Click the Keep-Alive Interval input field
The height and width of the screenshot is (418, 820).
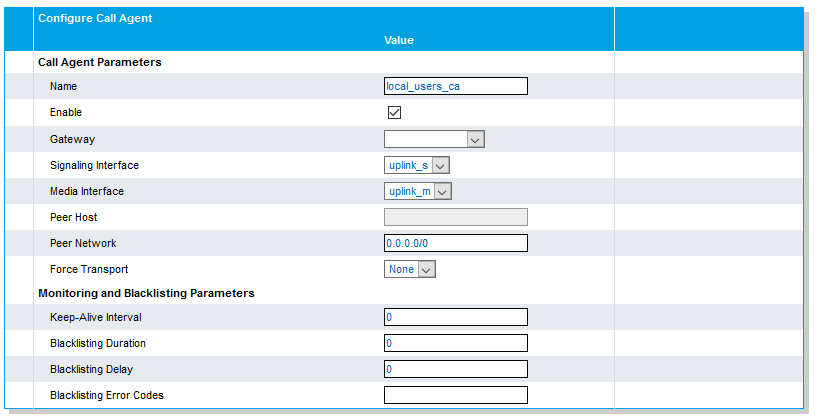(x=455, y=318)
